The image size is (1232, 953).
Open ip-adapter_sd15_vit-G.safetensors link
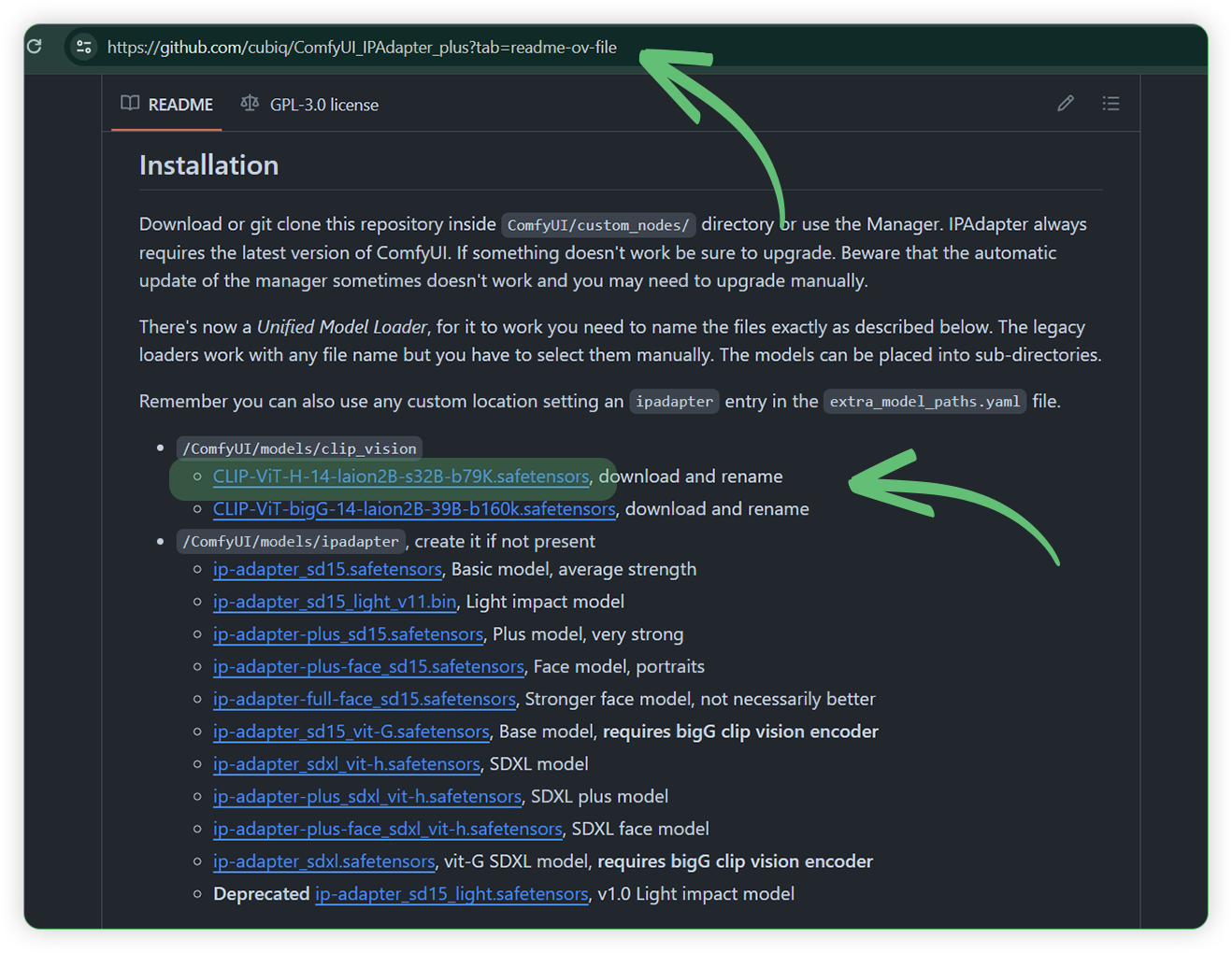351,732
